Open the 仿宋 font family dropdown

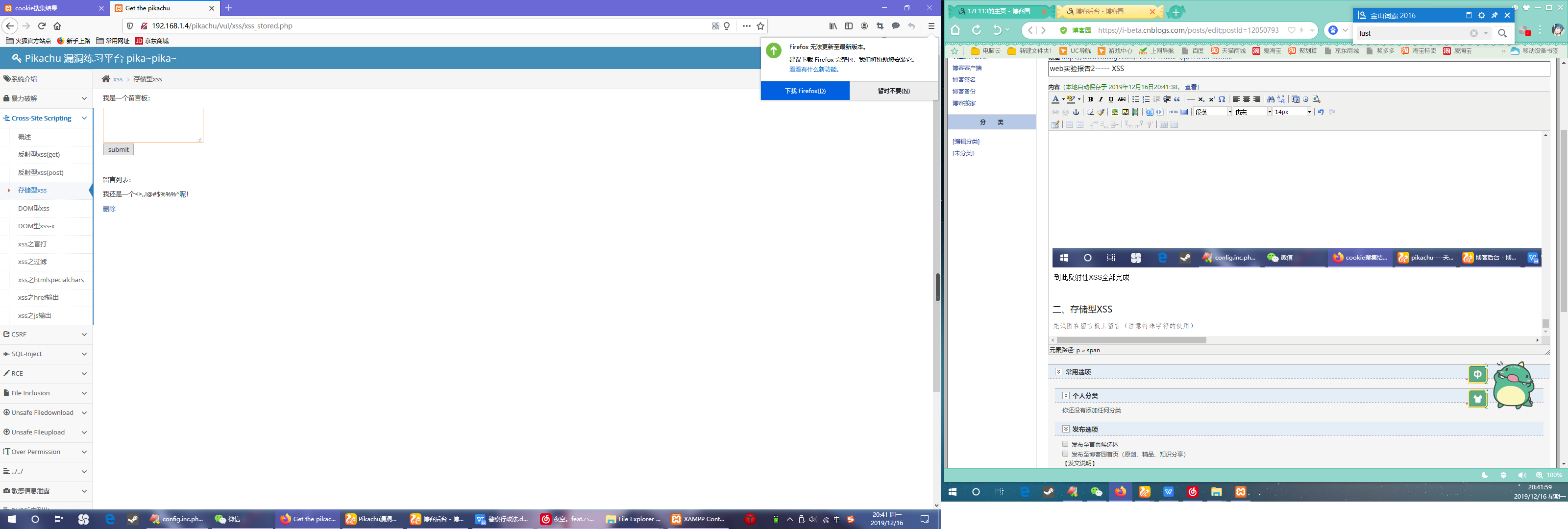[1270, 112]
